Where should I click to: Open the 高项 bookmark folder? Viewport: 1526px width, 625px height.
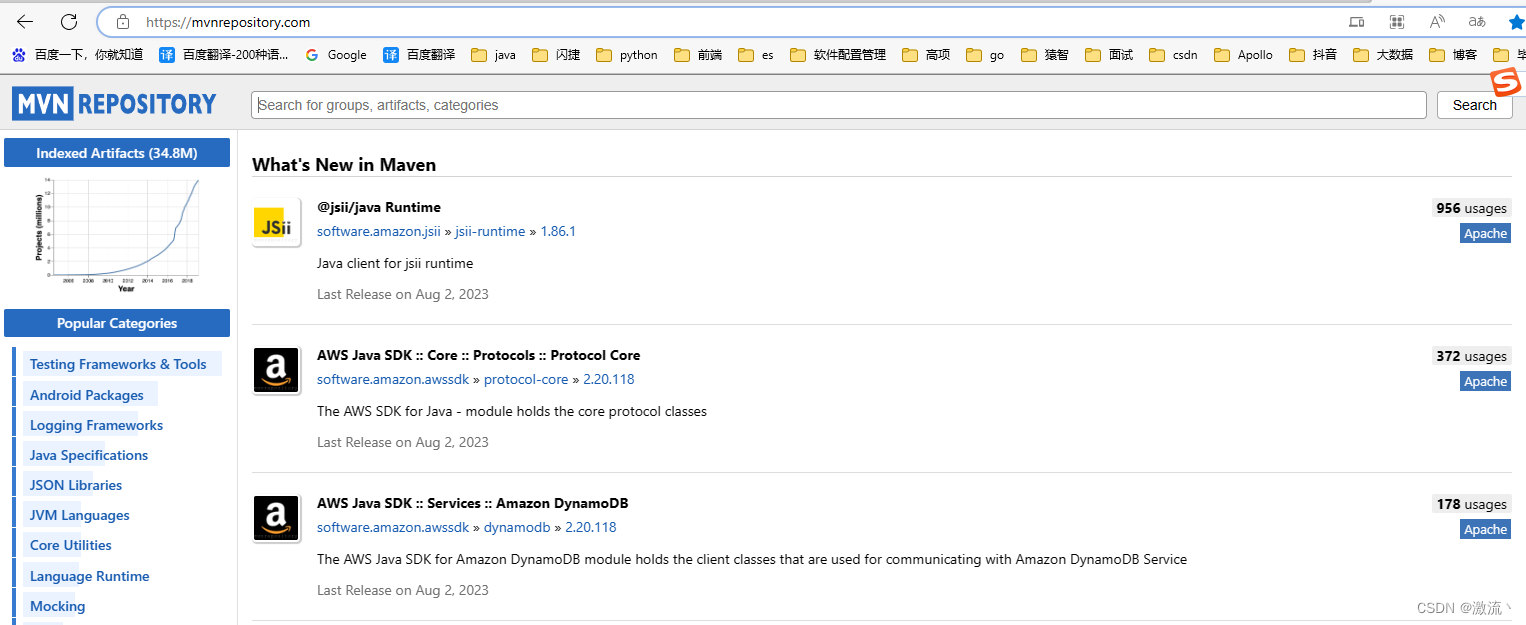click(926, 55)
